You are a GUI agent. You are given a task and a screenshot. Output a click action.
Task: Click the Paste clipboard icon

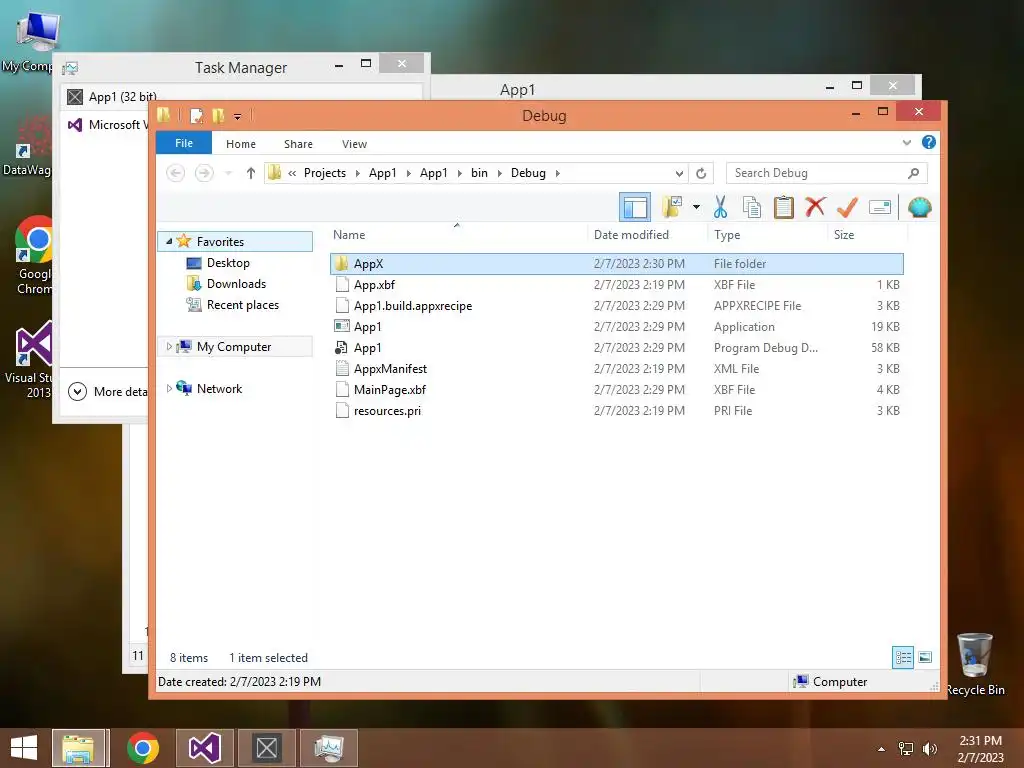[x=783, y=207]
